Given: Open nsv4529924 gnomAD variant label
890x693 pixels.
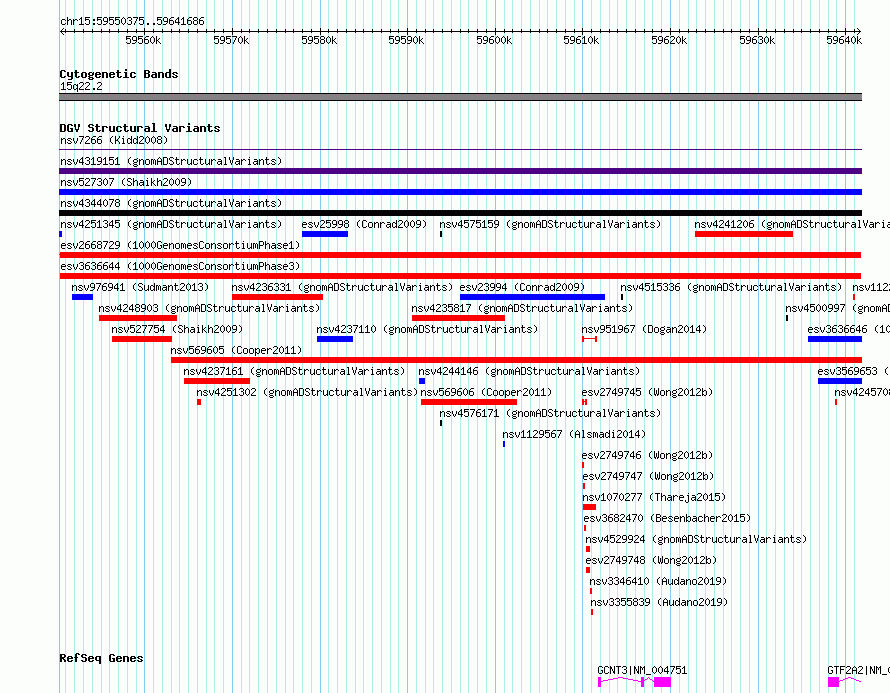Looking at the screenshot, I should tap(696, 539).
